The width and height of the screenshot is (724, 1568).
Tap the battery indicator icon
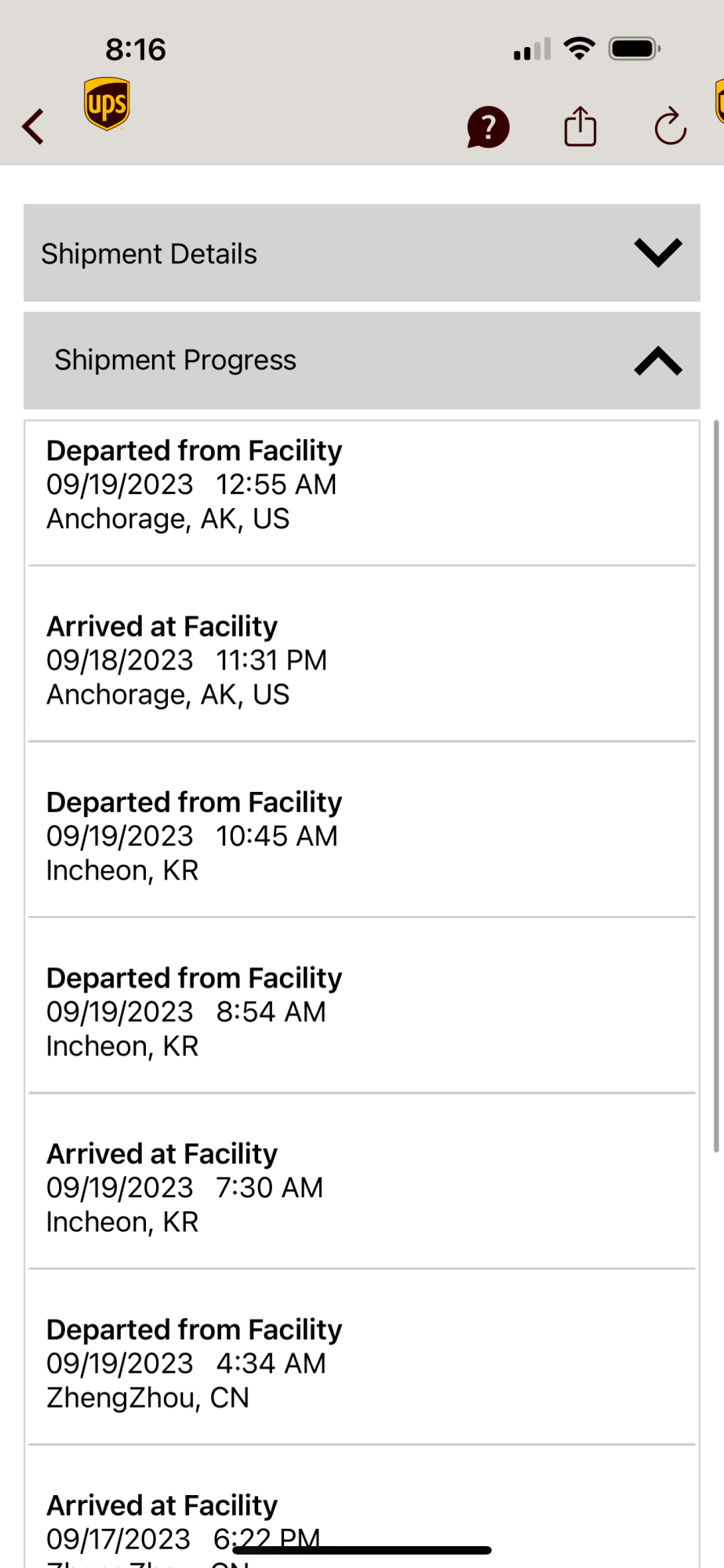pos(635,49)
